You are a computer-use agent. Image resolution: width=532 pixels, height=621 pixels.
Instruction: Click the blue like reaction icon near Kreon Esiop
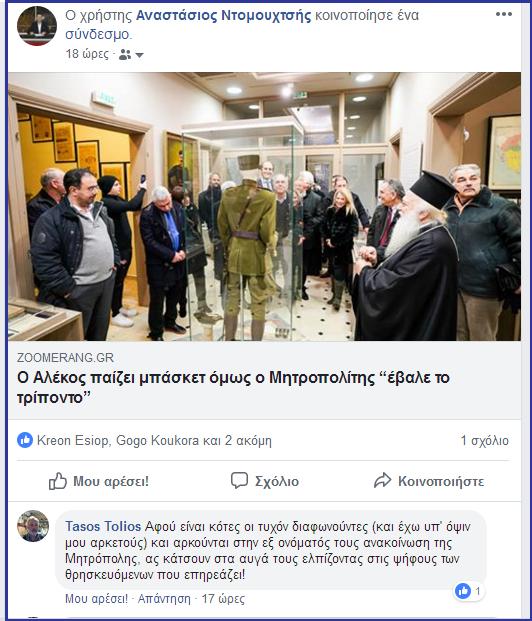25,440
